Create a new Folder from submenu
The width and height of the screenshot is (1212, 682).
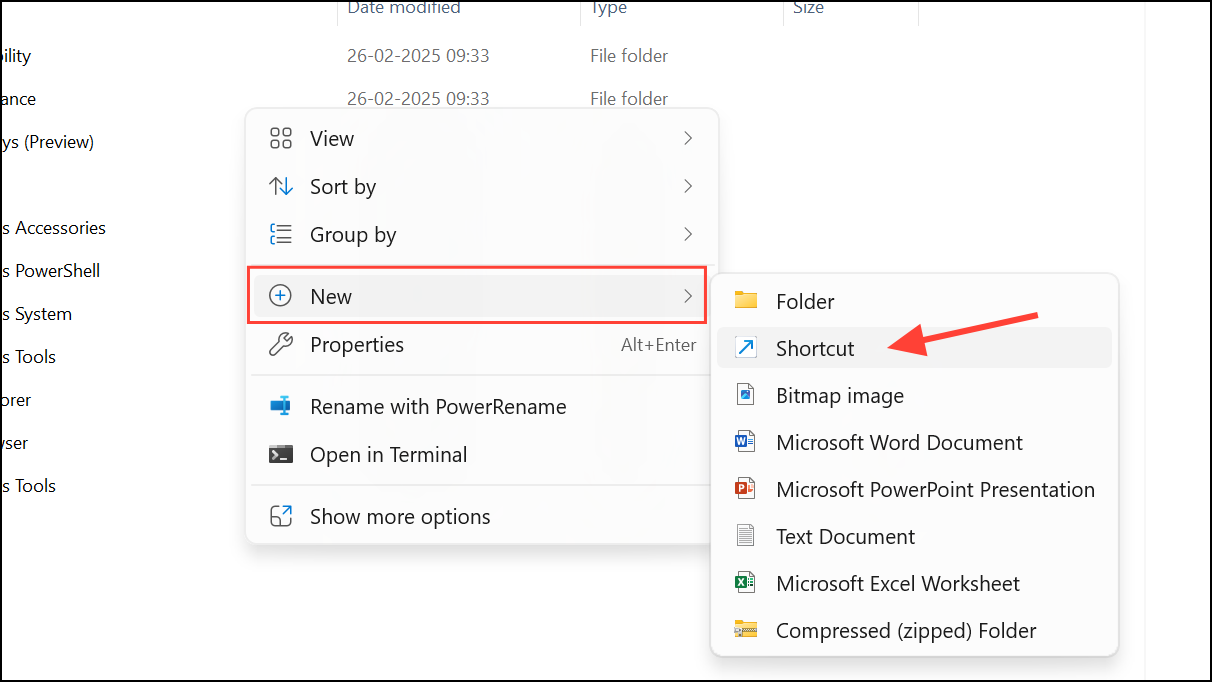point(914,301)
